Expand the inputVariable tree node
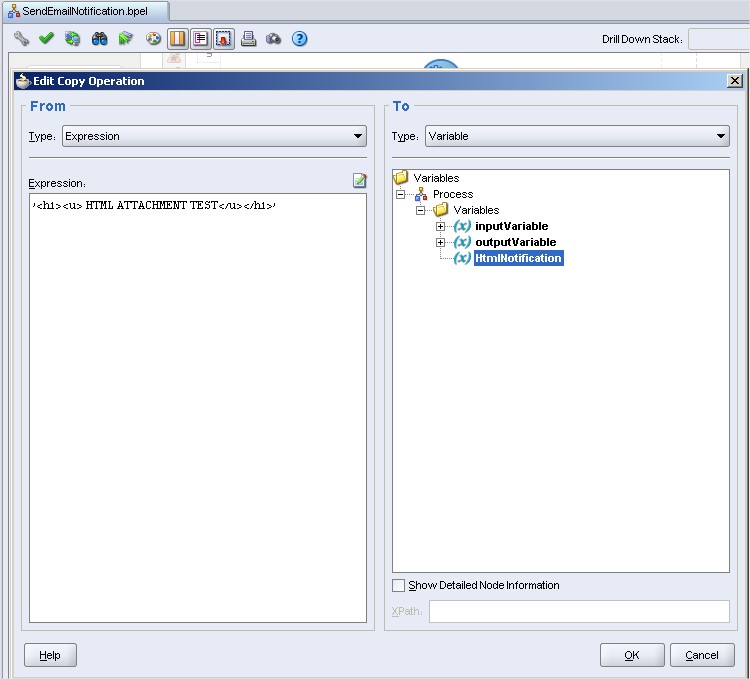 click(x=441, y=226)
